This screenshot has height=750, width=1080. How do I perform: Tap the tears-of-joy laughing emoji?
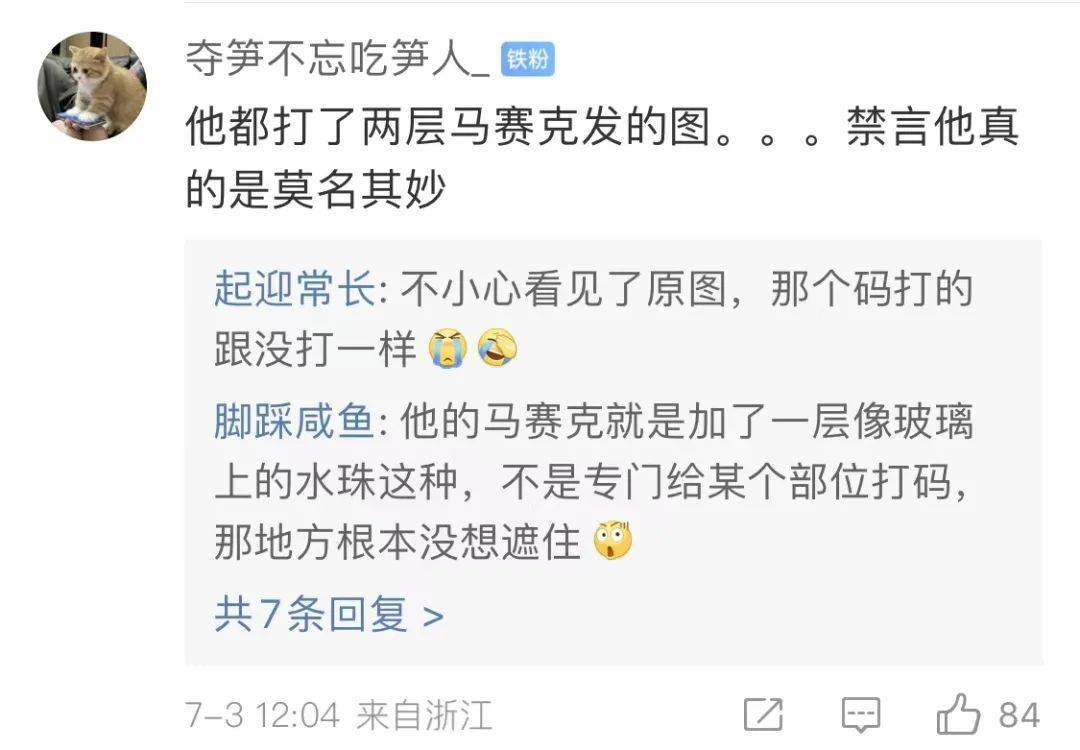pyautogui.click(x=497, y=348)
